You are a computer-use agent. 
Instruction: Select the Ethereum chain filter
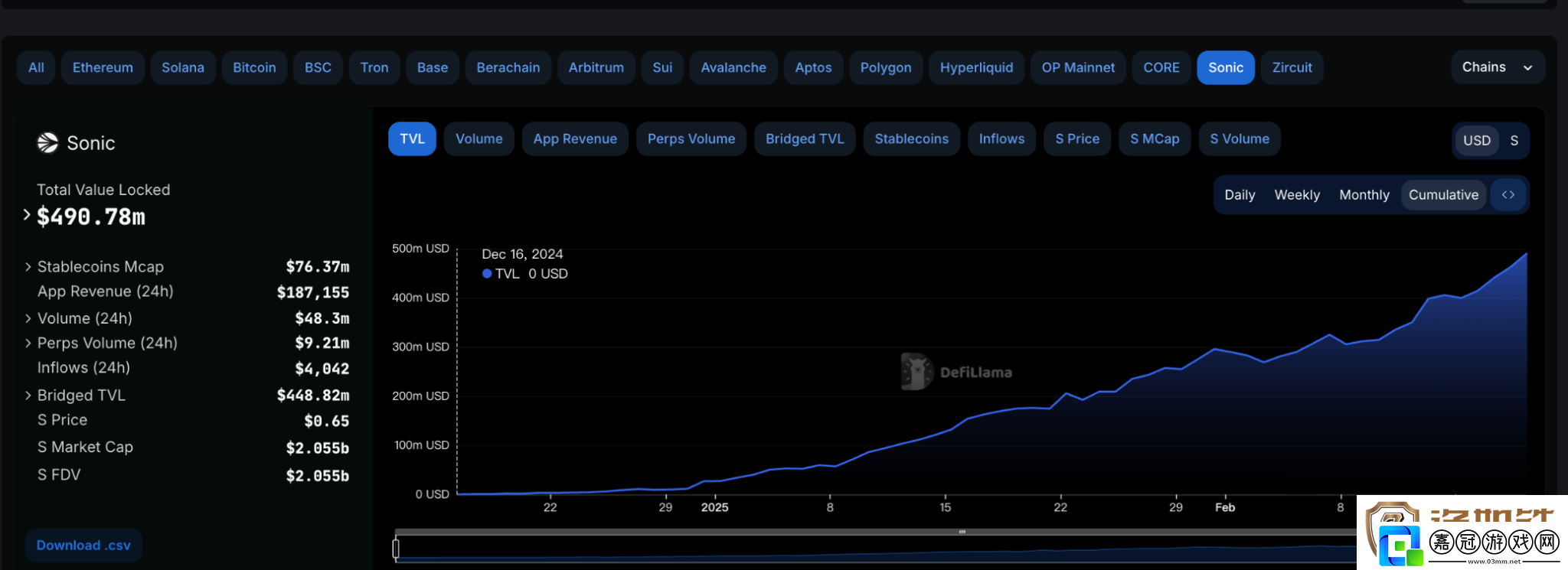point(103,68)
